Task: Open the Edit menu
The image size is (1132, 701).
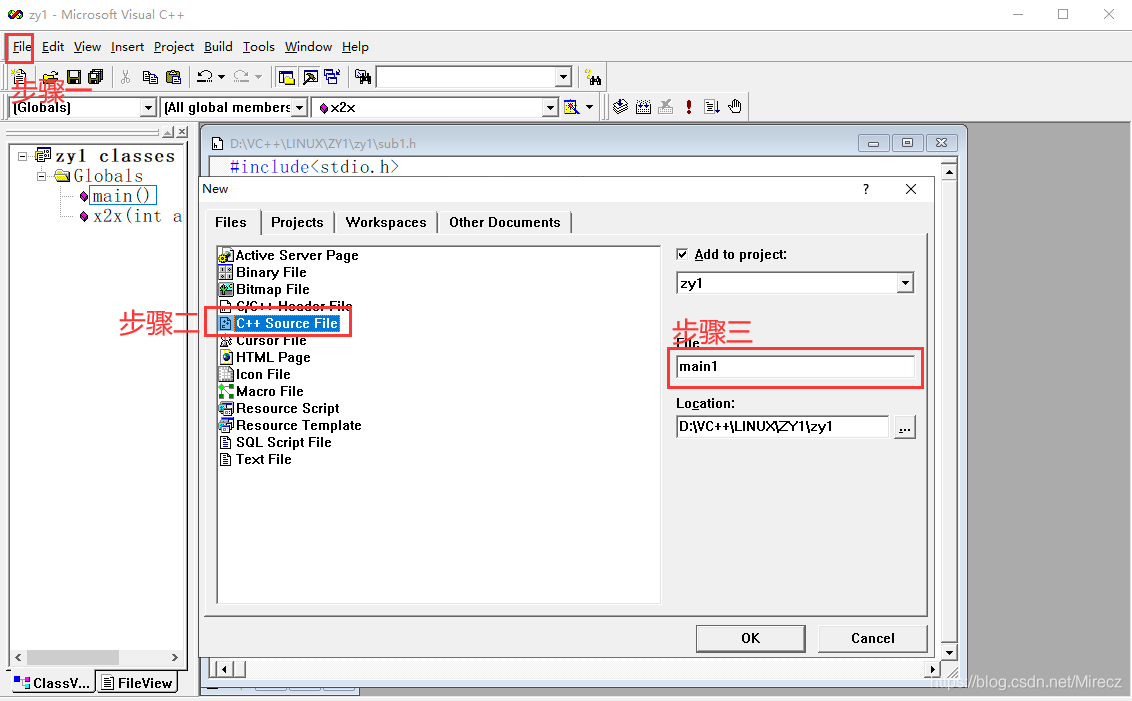Action: 53,46
